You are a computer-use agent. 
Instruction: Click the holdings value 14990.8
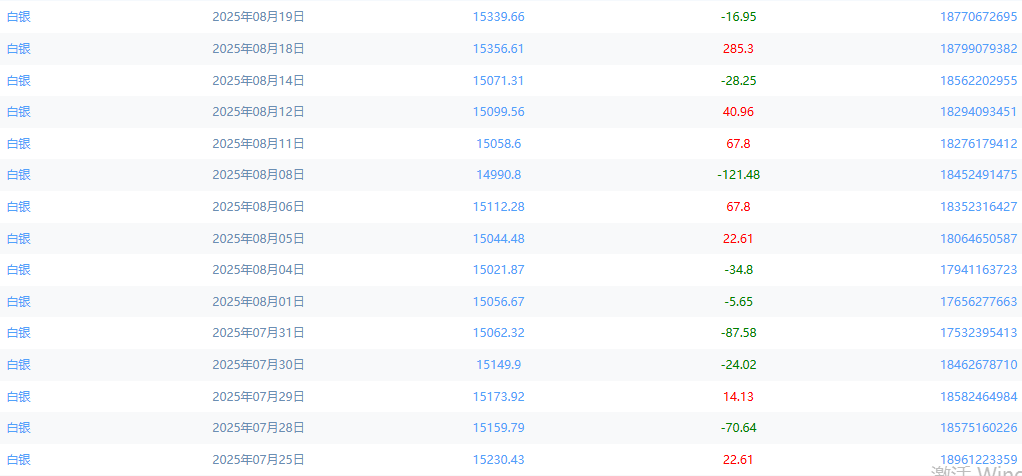499,175
